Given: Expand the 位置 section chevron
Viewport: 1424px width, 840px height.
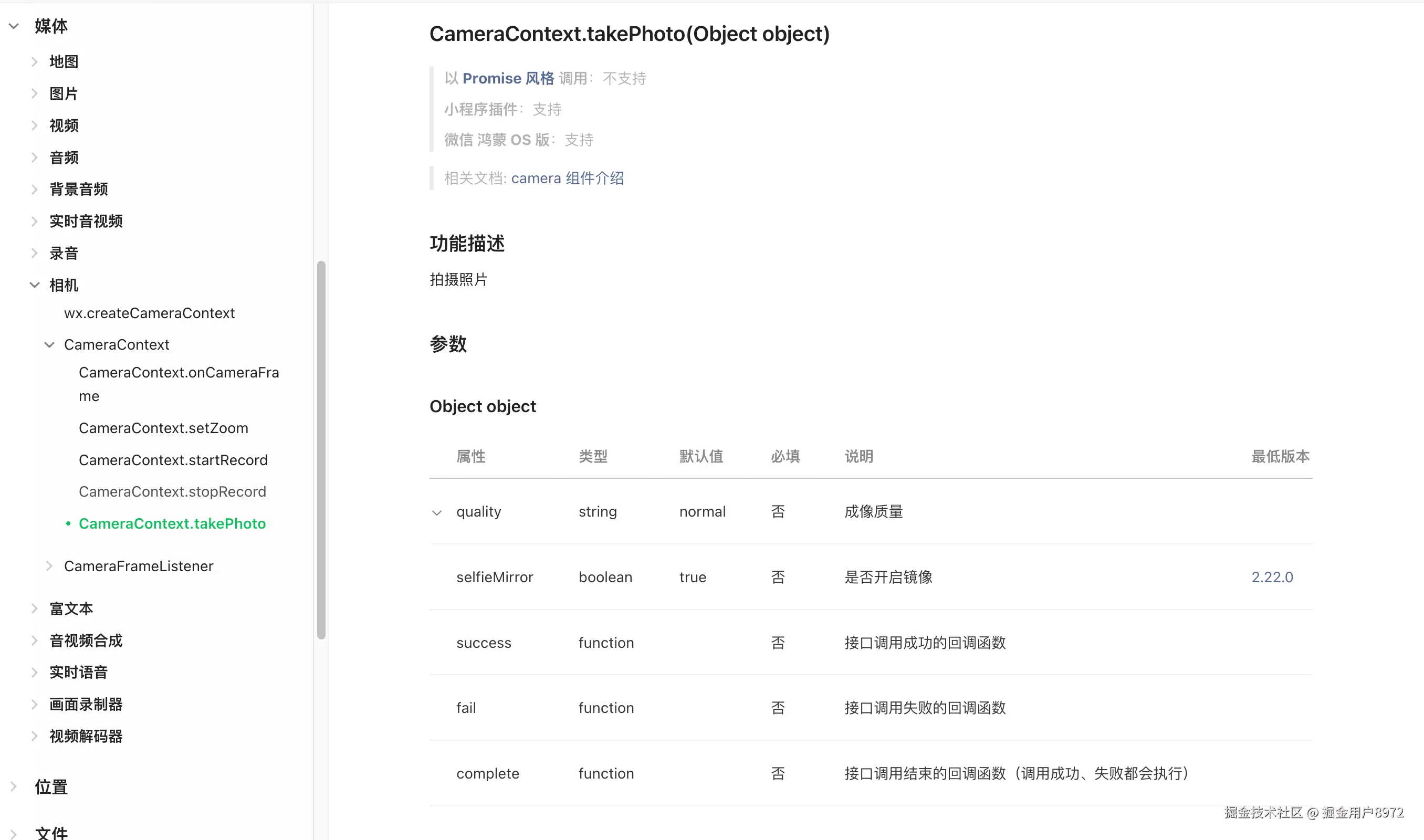Looking at the screenshot, I should [x=14, y=786].
